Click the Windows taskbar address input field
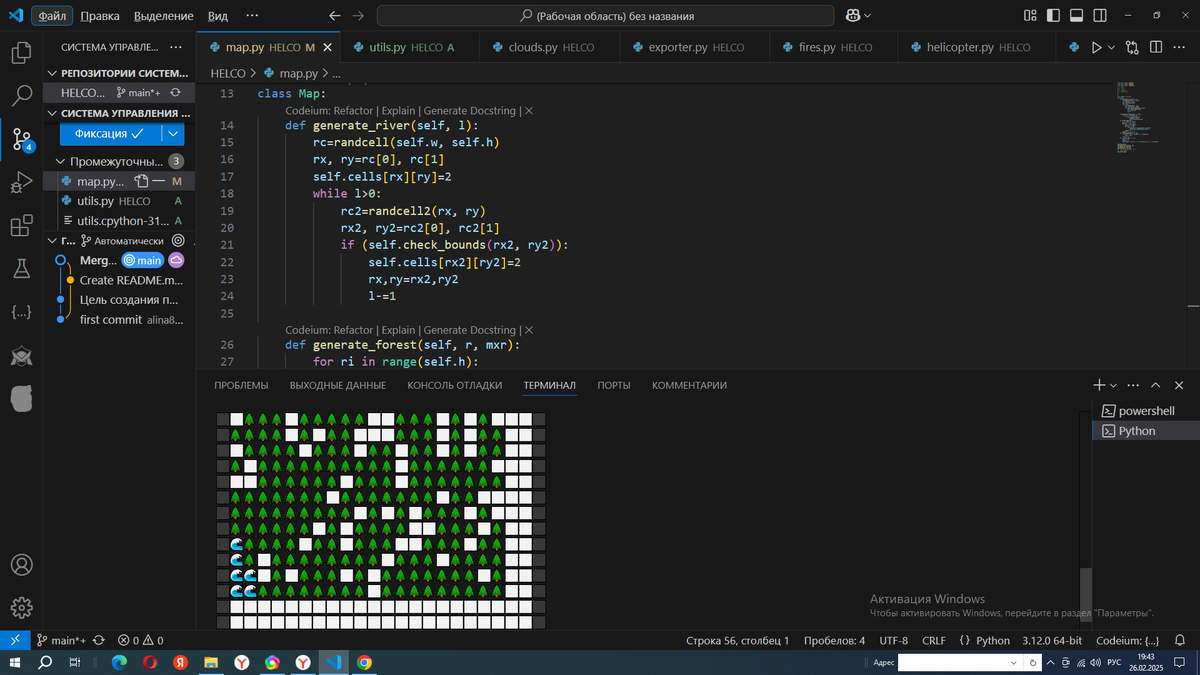Image resolution: width=1200 pixels, height=675 pixels. tap(961, 662)
